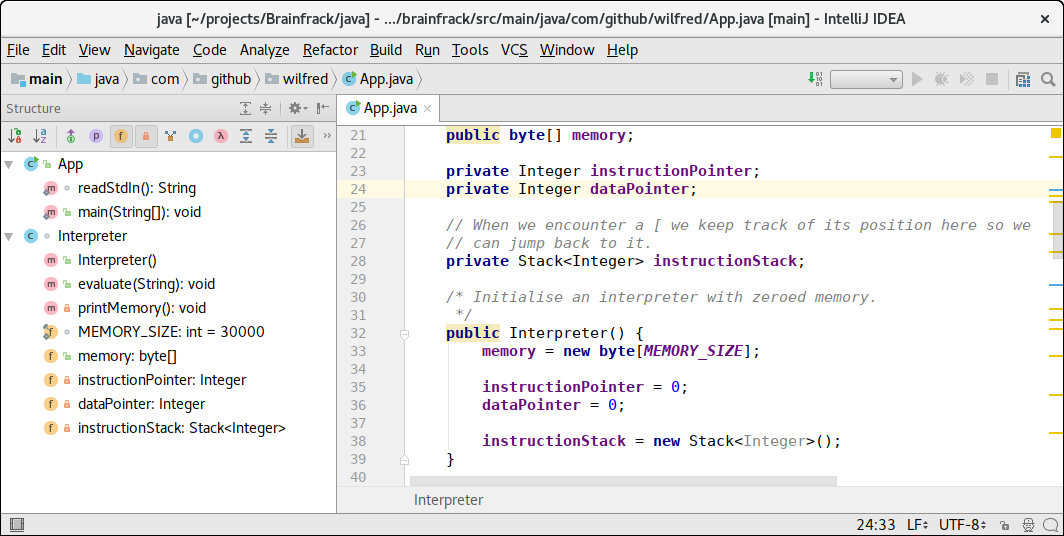Image resolution: width=1064 pixels, height=536 pixels.
Task: Select evaluate(String) method in Structure tree
Action: [146, 284]
